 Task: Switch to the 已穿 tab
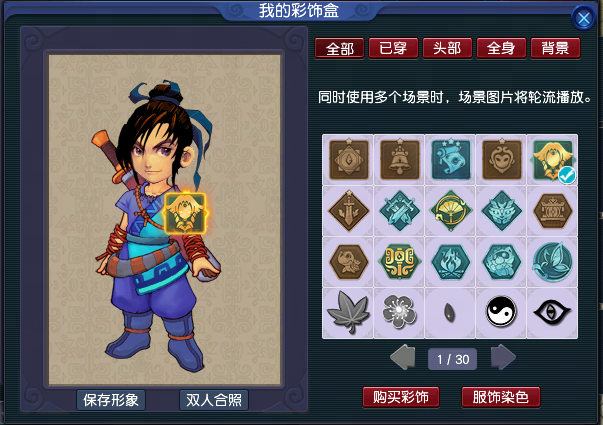[393, 48]
